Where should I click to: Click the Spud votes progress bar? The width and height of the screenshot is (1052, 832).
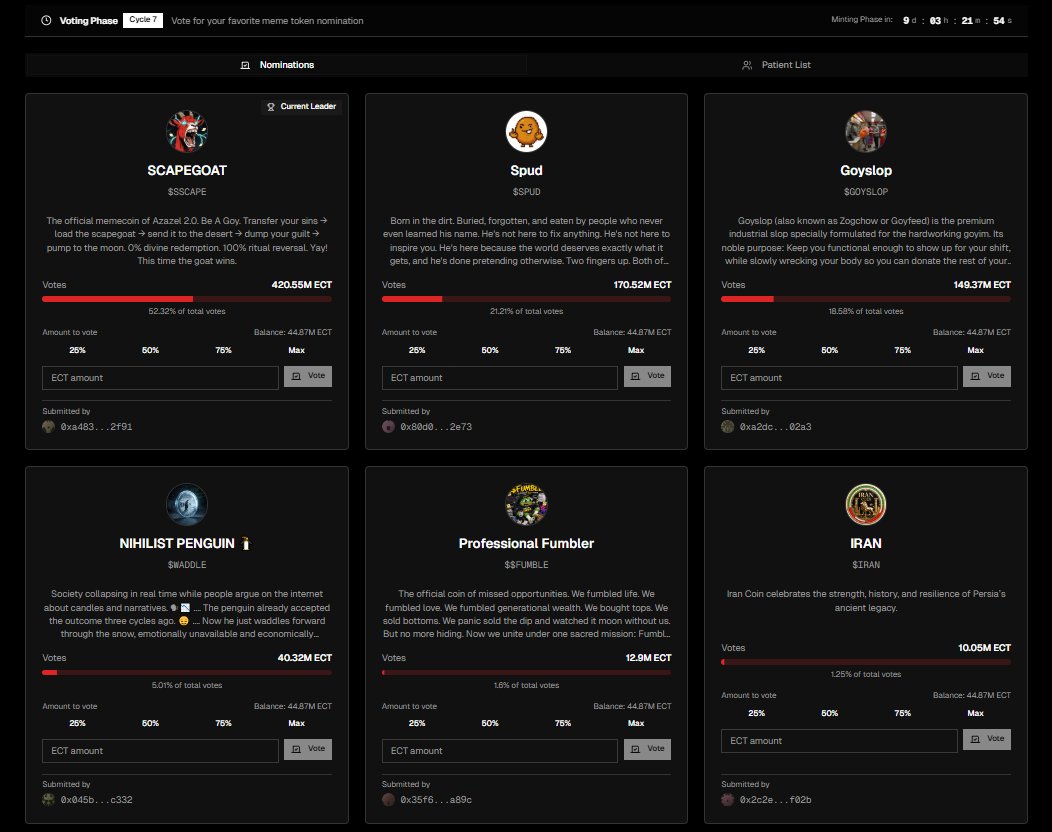click(x=527, y=299)
